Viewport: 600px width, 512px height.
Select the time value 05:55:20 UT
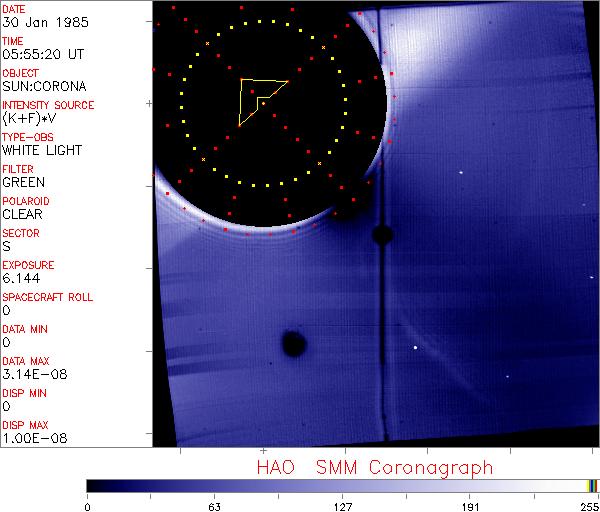(x=42, y=54)
